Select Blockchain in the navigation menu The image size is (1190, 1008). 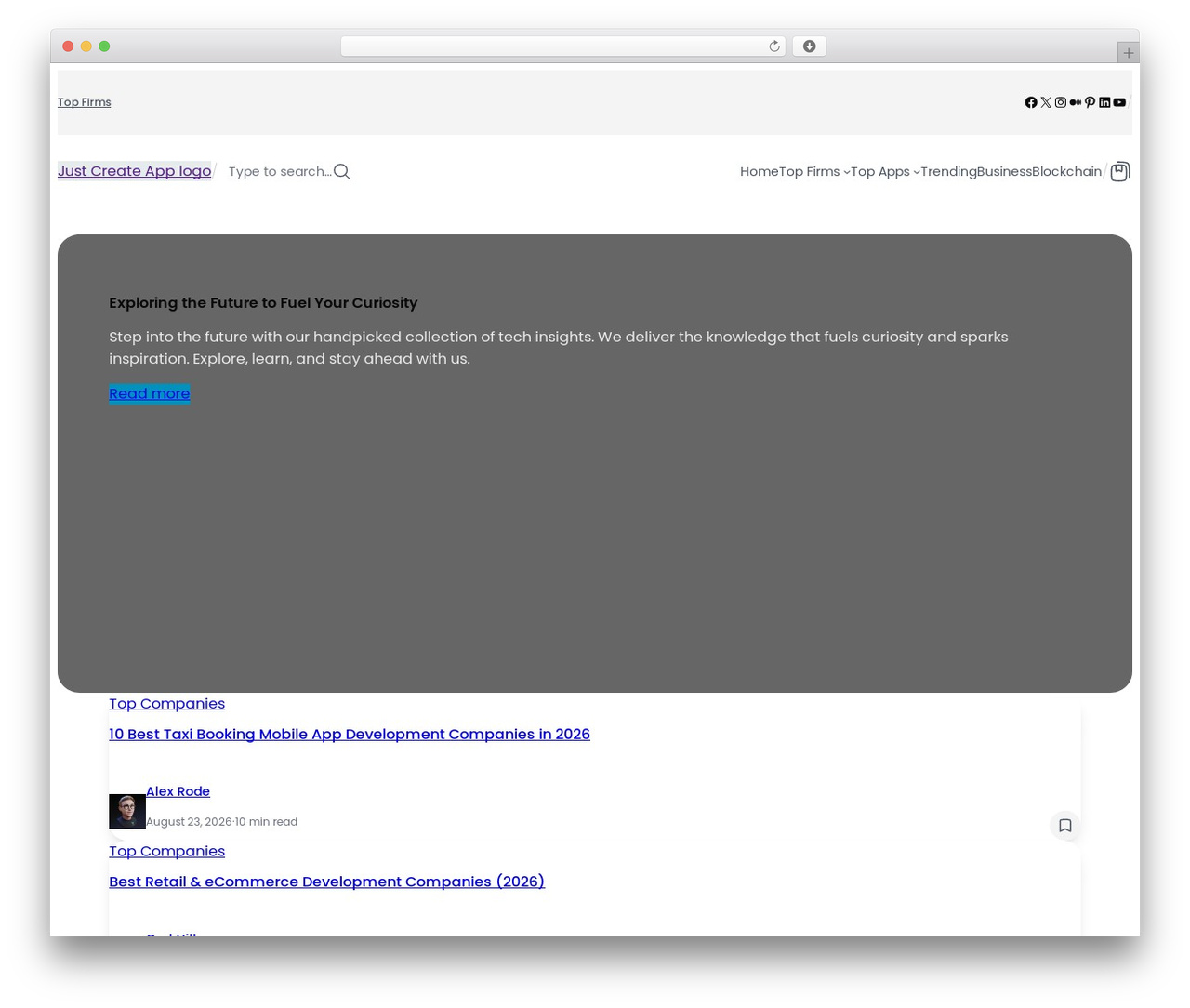1066,171
